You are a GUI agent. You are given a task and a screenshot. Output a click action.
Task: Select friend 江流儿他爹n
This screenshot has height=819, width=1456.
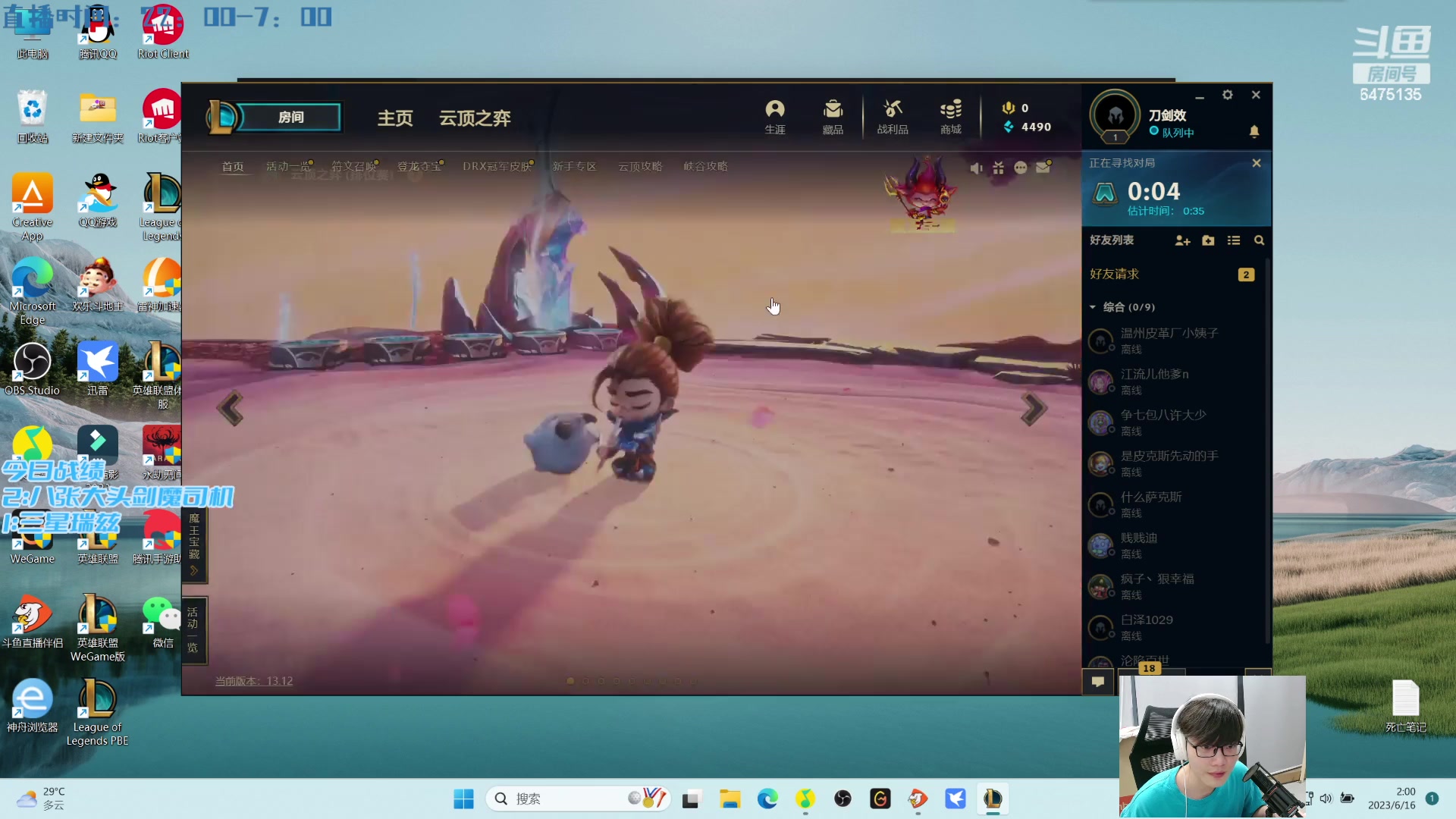click(1172, 381)
